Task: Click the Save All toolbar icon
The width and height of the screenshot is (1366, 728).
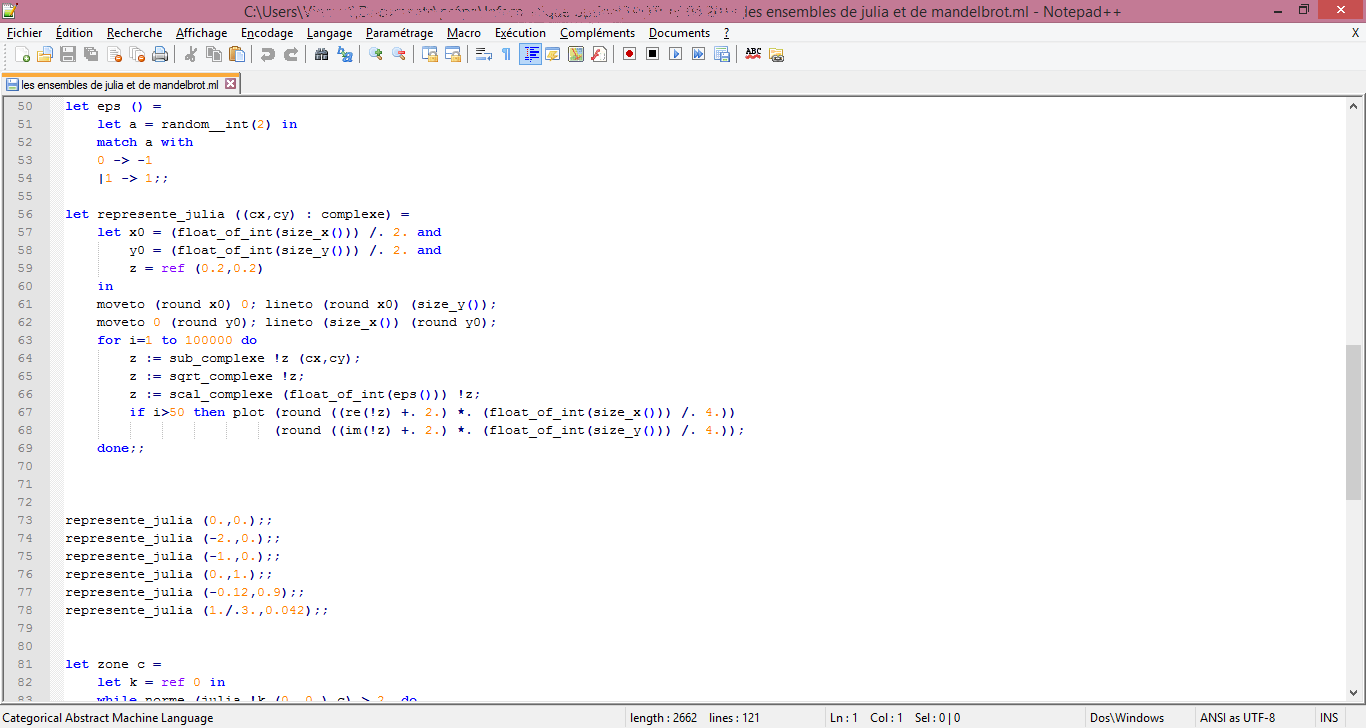Action: point(91,54)
